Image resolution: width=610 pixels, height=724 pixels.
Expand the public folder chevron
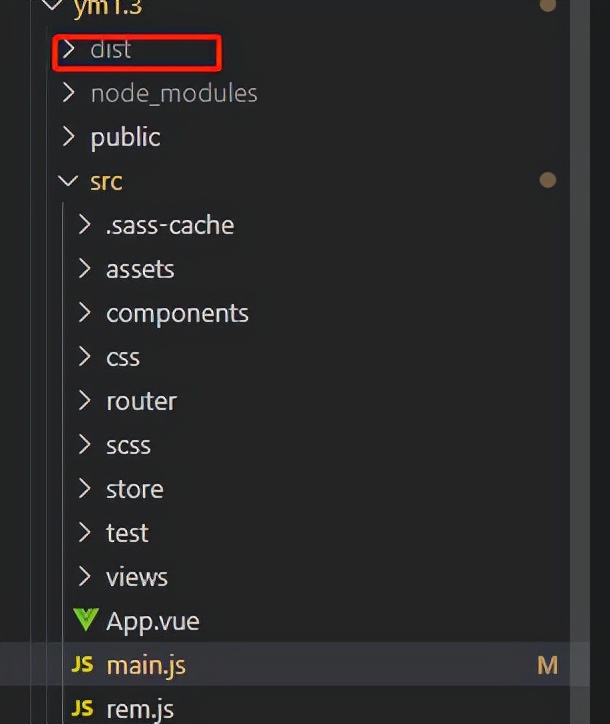tap(68, 137)
